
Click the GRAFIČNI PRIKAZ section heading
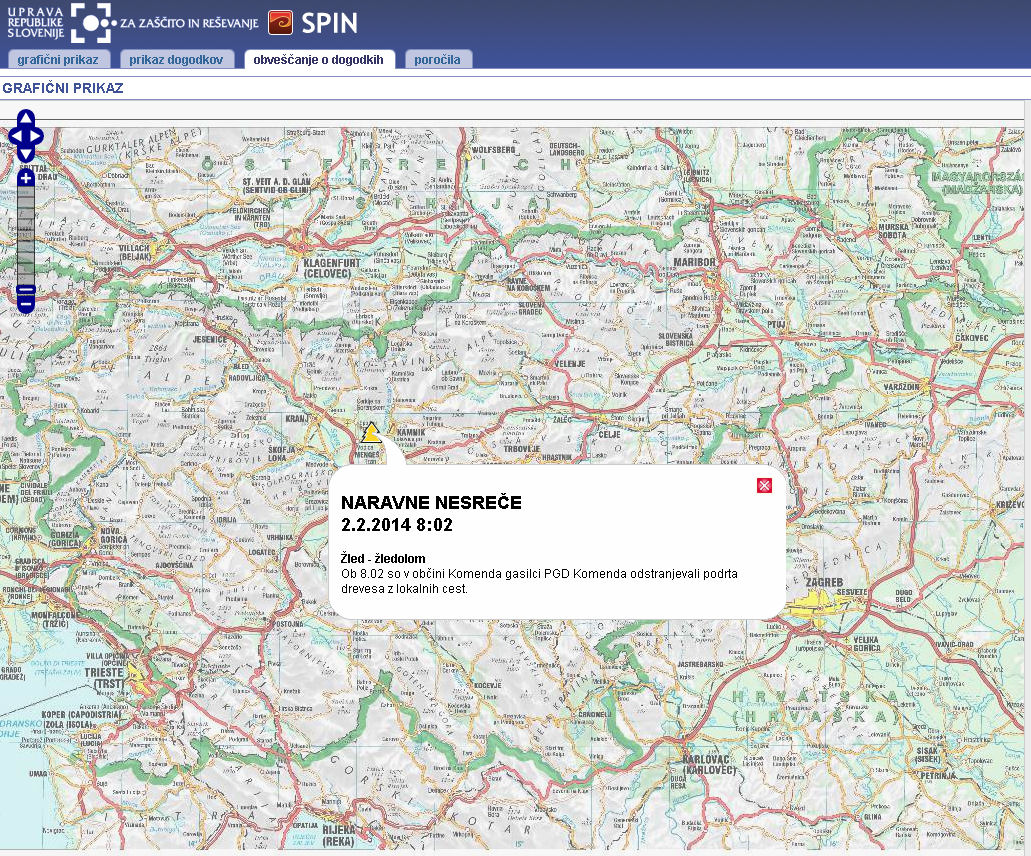pyautogui.click(x=62, y=88)
